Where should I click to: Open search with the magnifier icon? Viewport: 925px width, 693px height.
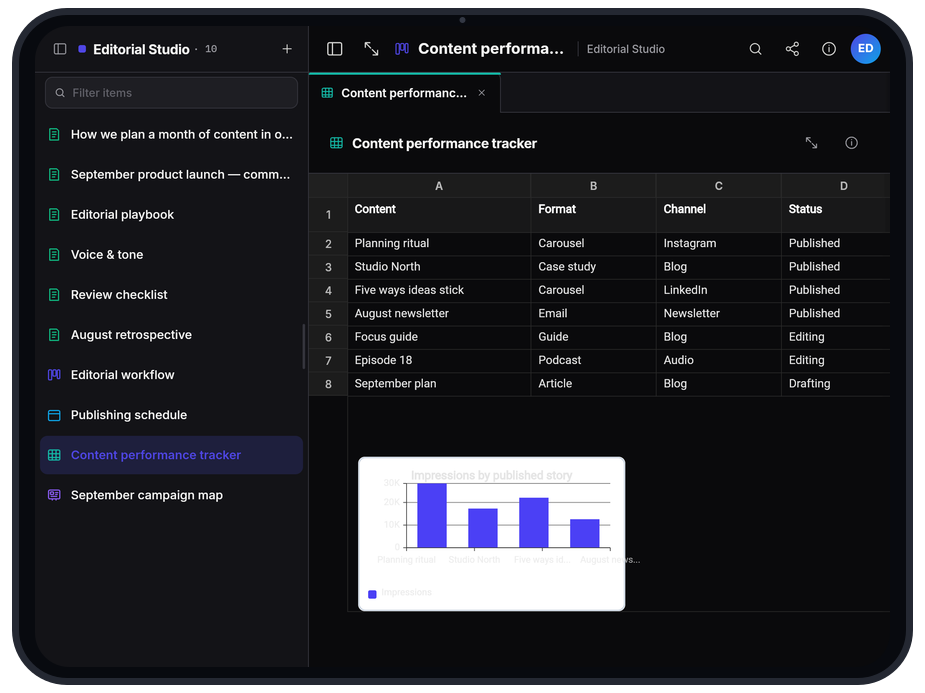click(755, 49)
